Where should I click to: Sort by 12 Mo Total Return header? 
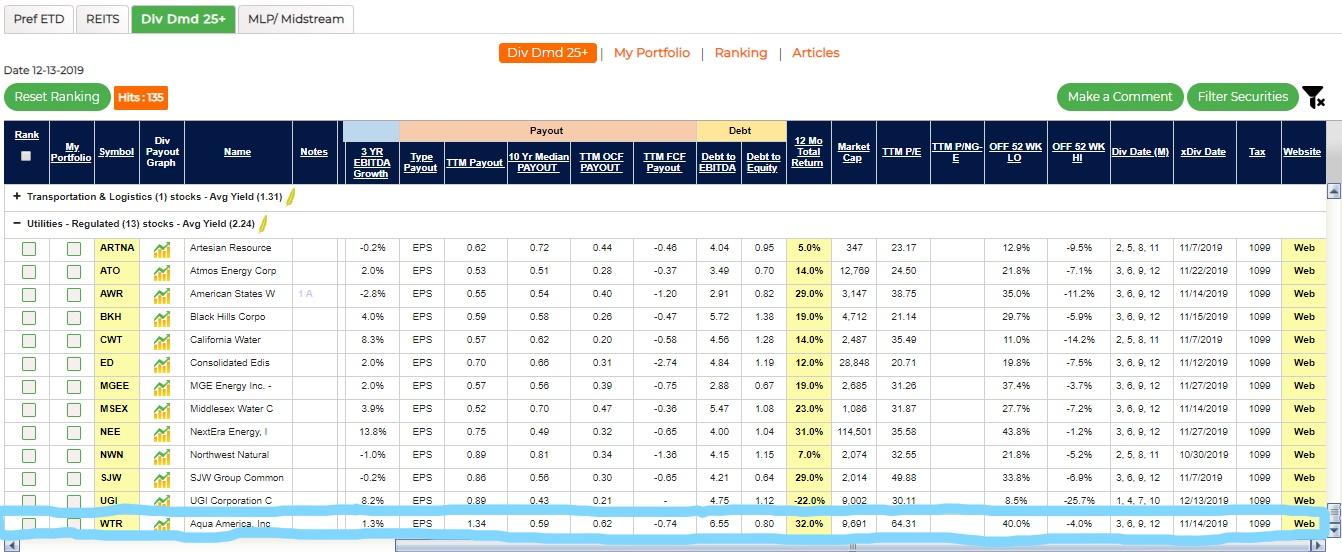click(x=807, y=152)
